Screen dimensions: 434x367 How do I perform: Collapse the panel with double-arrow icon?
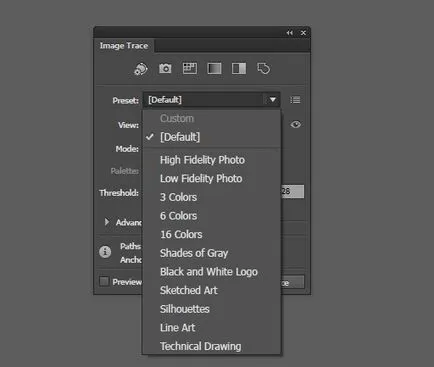290,33
